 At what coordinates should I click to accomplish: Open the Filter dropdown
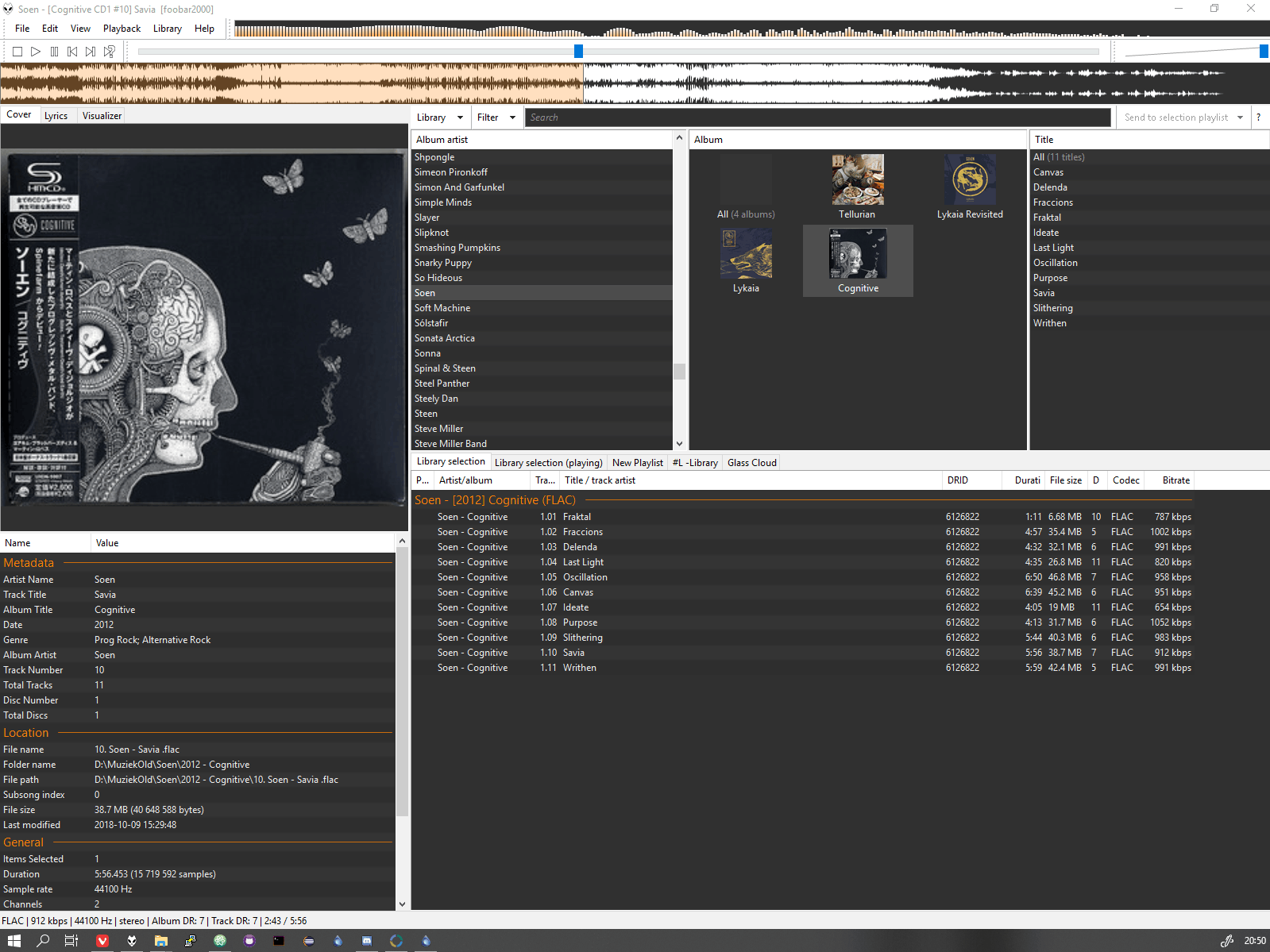pos(496,118)
